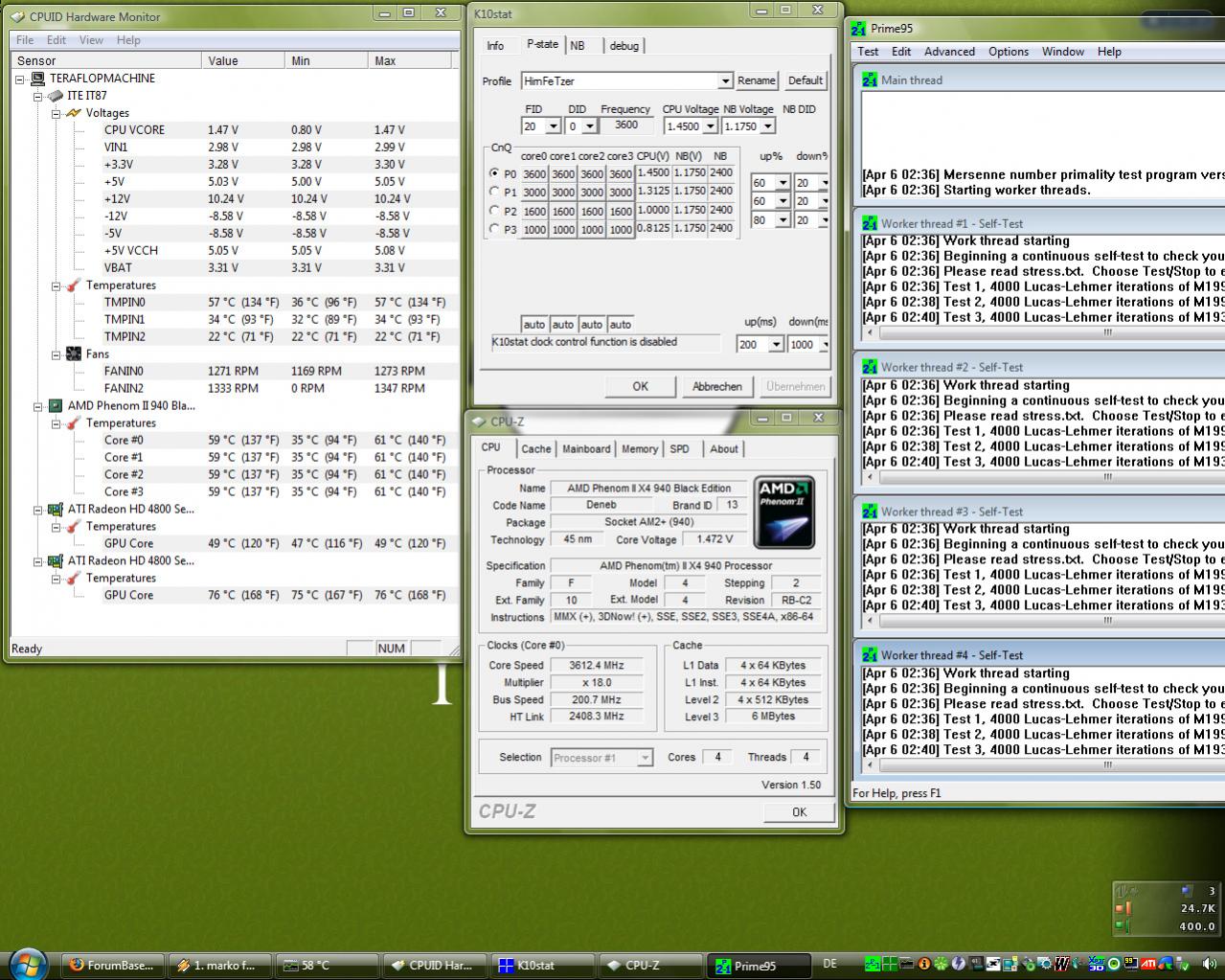Click the Fans icon in sensor tree
Screen dimensions: 1225x980
(74, 354)
